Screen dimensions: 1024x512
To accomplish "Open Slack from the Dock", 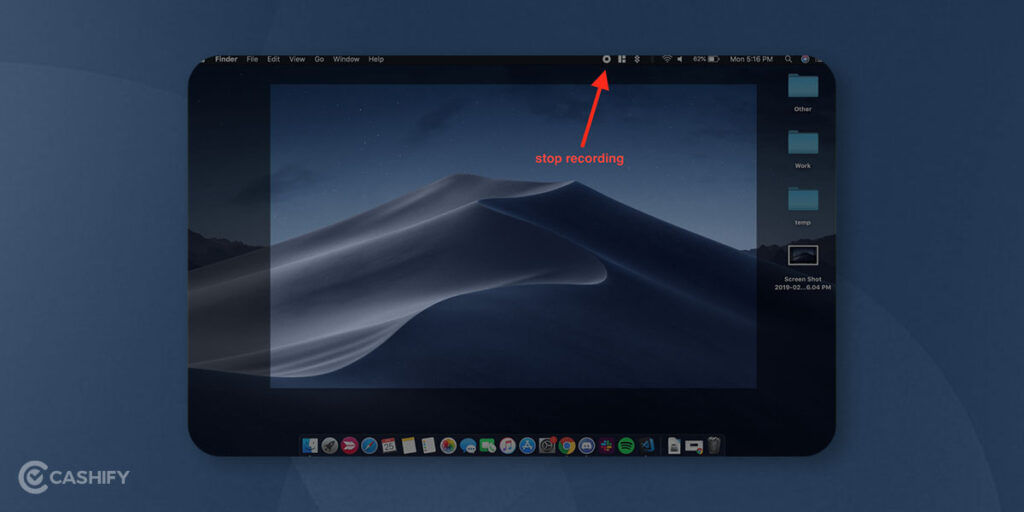I will coord(607,445).
